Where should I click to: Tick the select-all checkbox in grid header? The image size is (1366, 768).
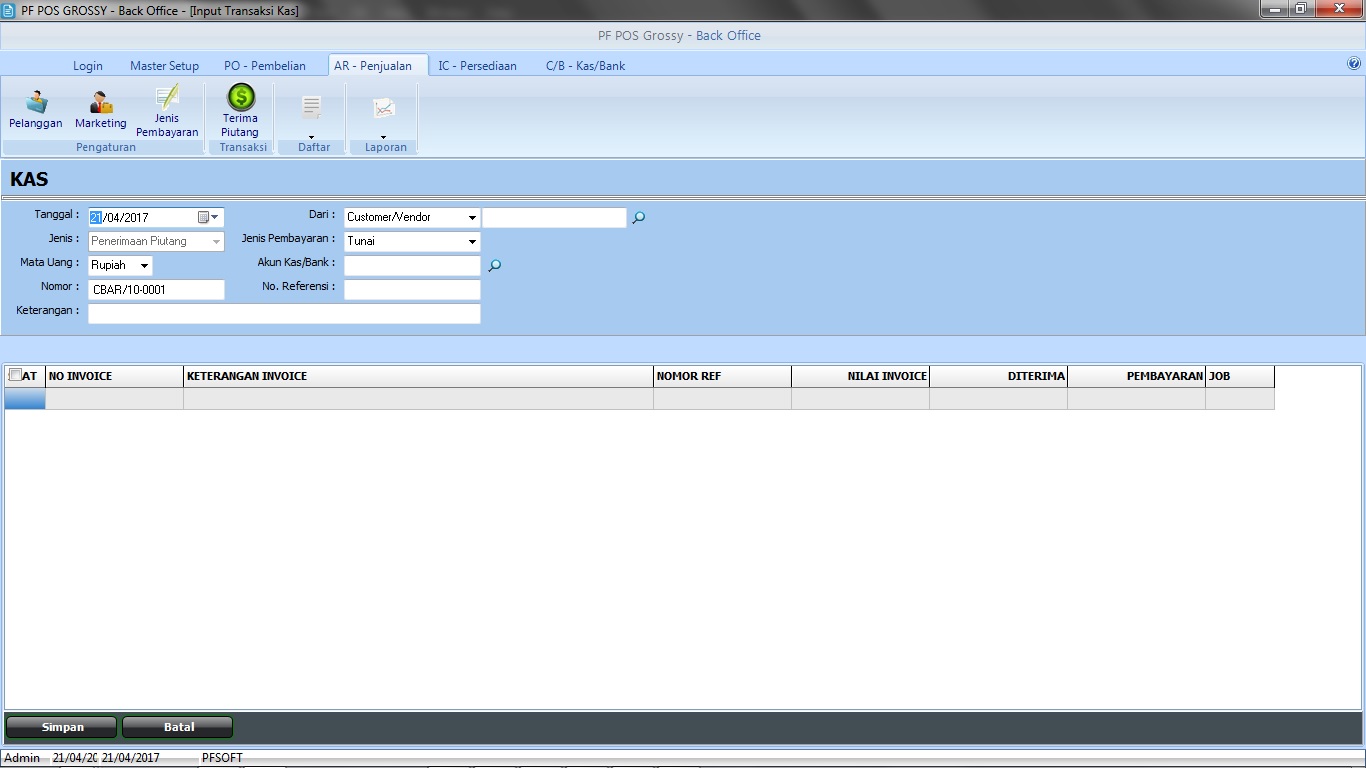point(15,375)
